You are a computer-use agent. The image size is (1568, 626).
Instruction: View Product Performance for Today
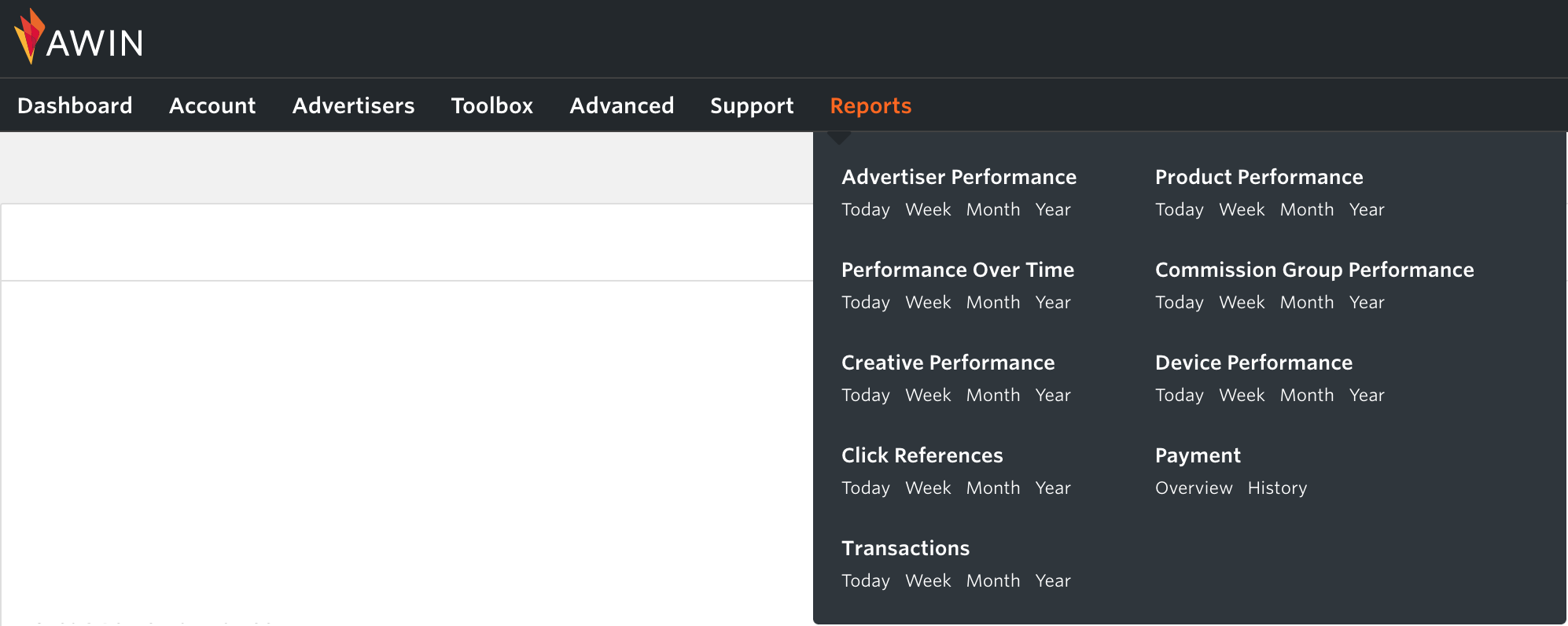(x=1180, y=210)
